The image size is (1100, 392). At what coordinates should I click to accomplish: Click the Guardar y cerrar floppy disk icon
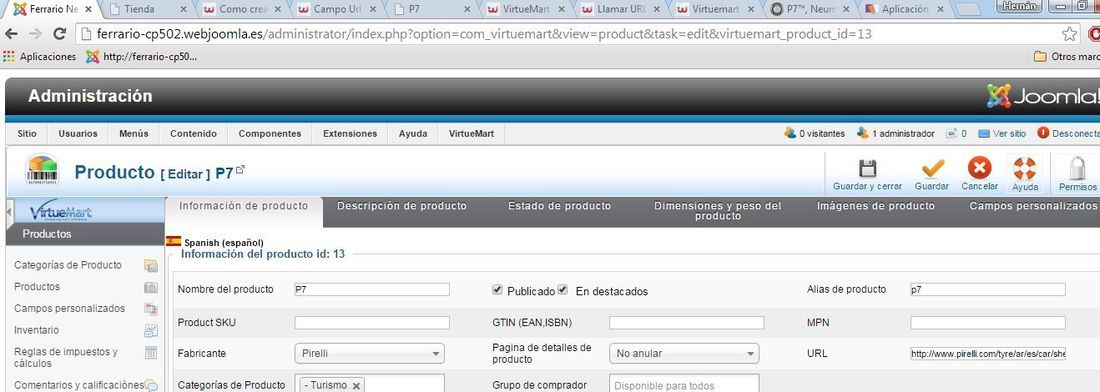pyautogui.click(x=867, y=168)
